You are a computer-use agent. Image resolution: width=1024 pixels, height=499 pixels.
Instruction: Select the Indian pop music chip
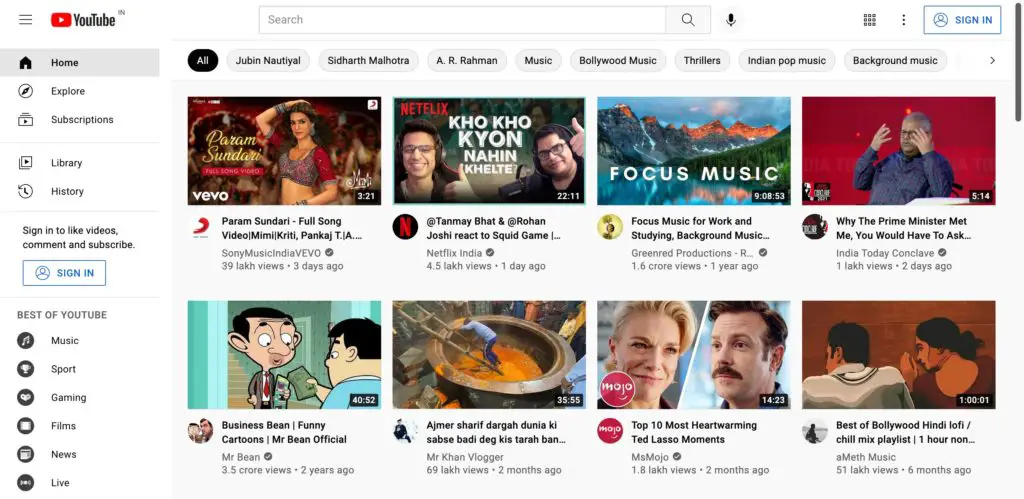click(787, 61)
